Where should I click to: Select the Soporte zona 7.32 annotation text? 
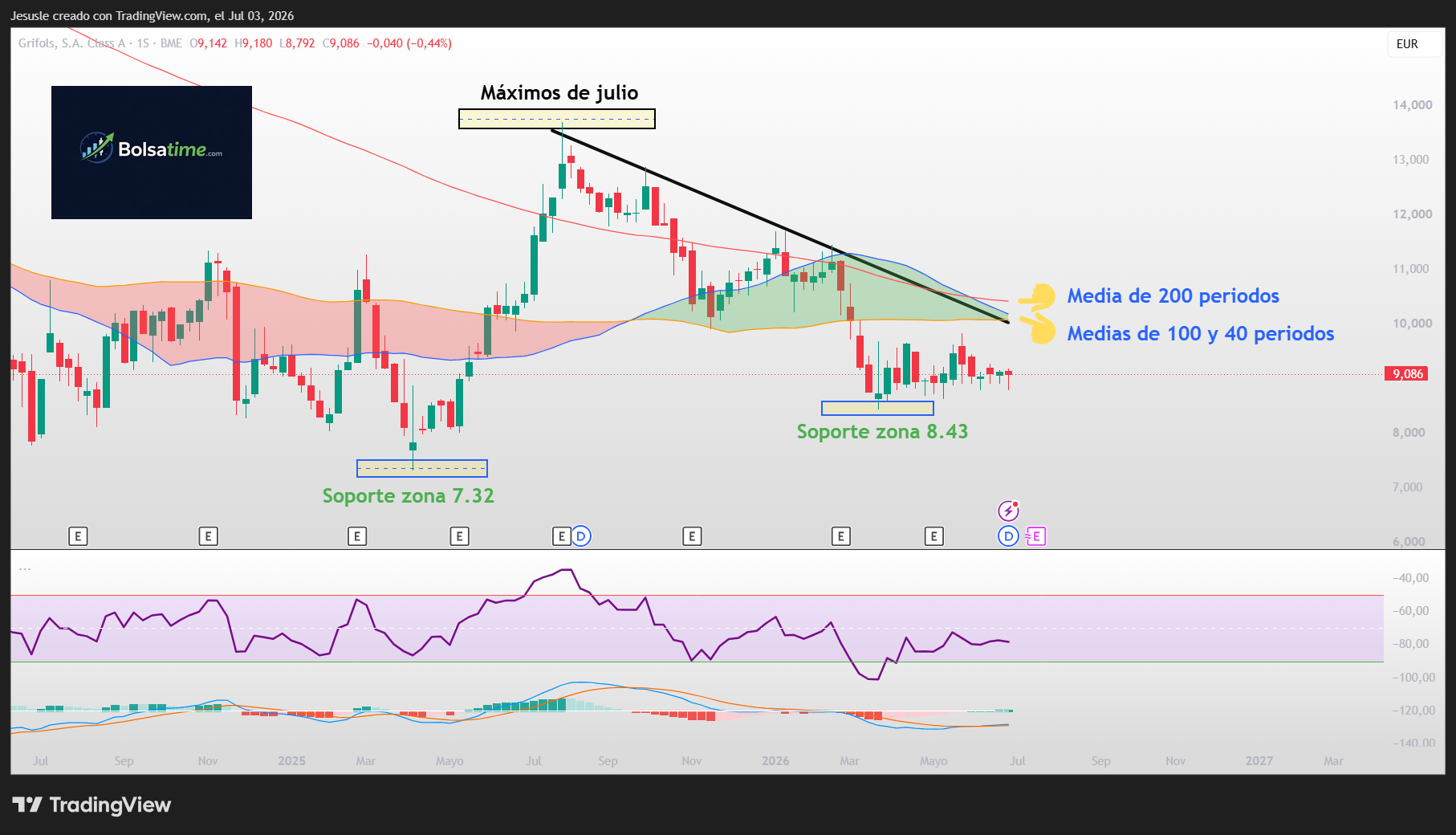[x=409, y=496]
